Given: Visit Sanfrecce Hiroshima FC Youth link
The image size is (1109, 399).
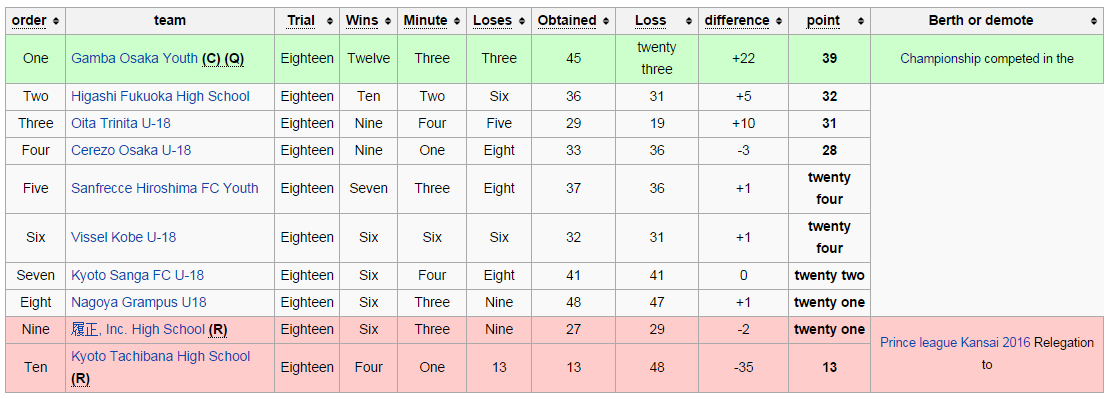Looking at the screenshot, I should pos(165,188).
